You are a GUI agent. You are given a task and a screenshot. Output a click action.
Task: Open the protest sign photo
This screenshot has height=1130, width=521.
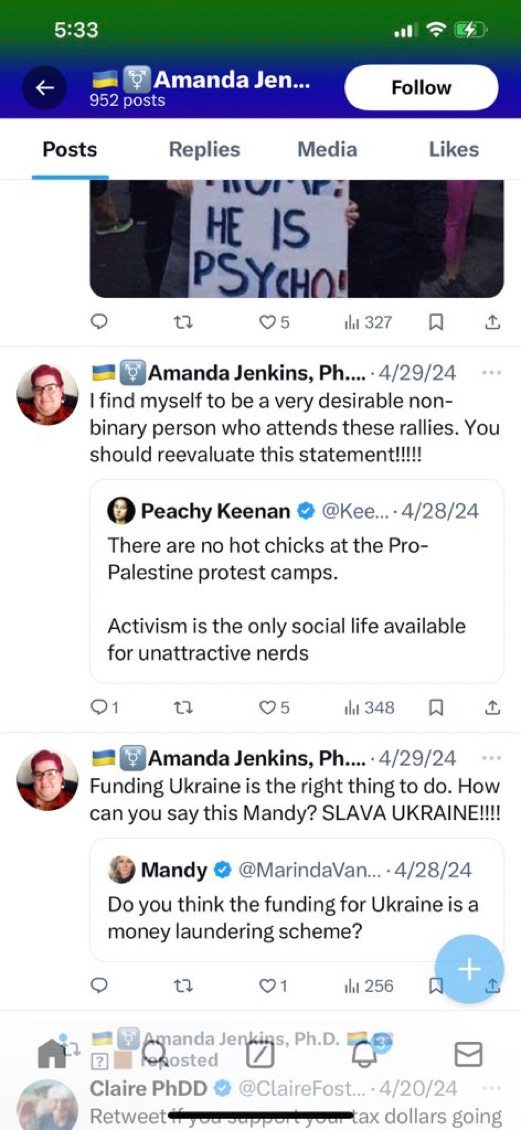coord(296,239)
